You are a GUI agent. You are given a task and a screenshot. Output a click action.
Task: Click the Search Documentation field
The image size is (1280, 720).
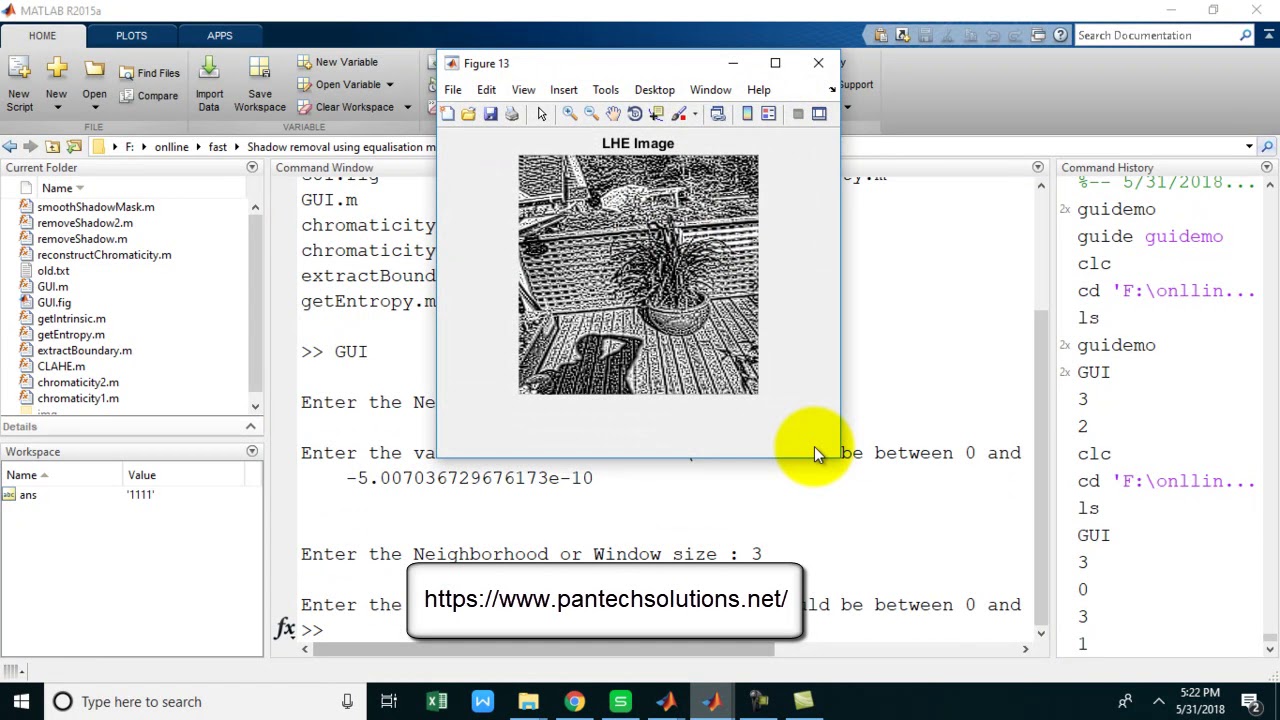[1156, 35]
